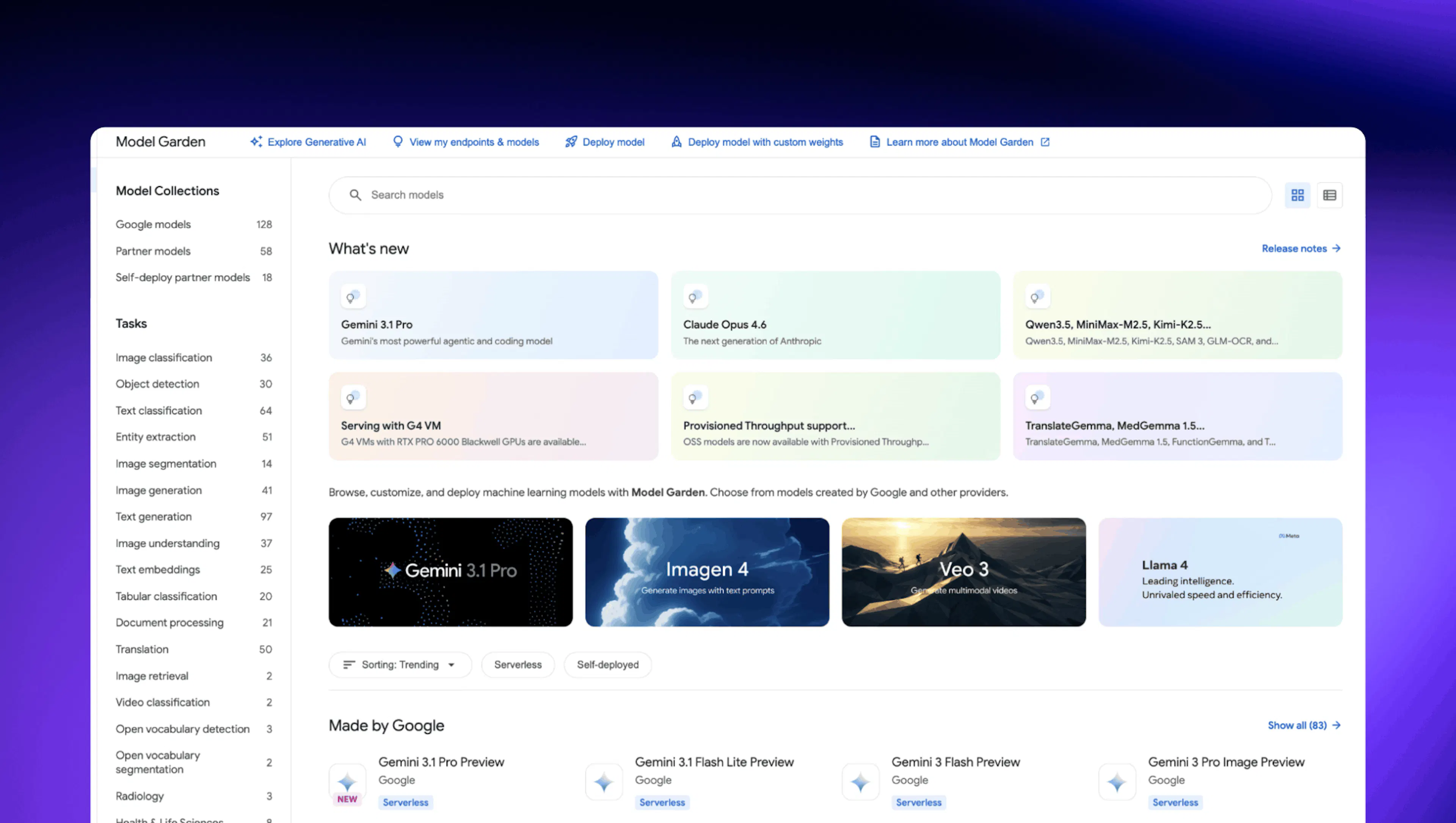Open the Imagen 4 banner
Viewport: 1456px width, 823px height.
(707, 572)
